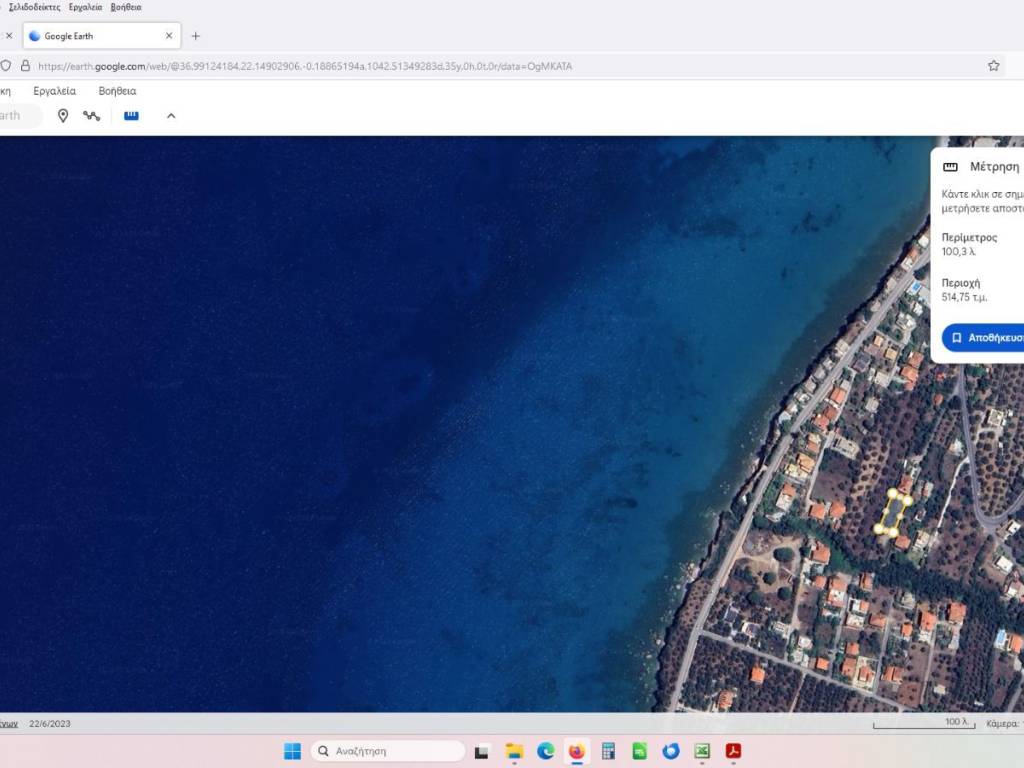
Task: Open the browser Σελιδοδείκτες menu
Action: coord(34,7)
